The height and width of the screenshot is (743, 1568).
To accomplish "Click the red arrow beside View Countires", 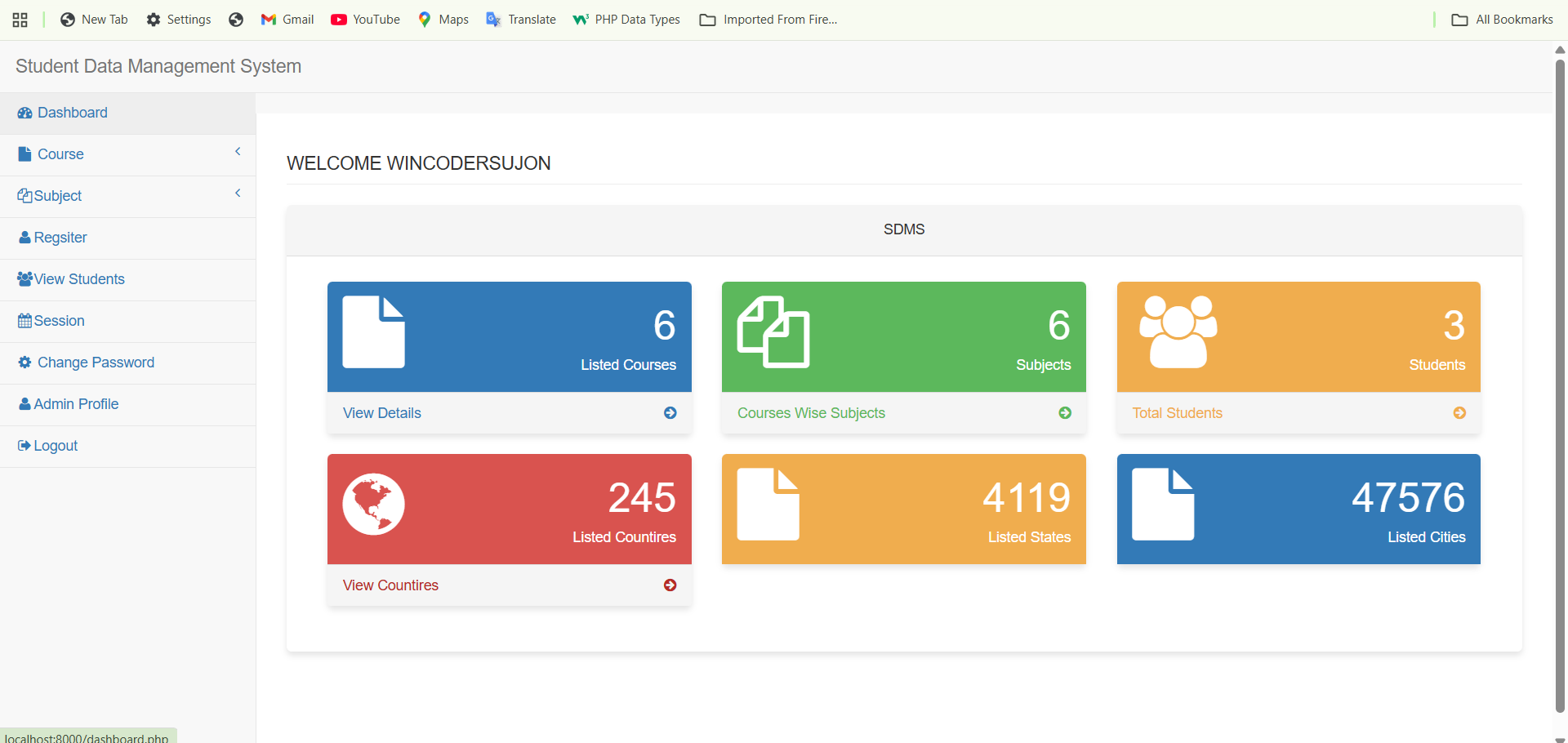I will 670,585.
